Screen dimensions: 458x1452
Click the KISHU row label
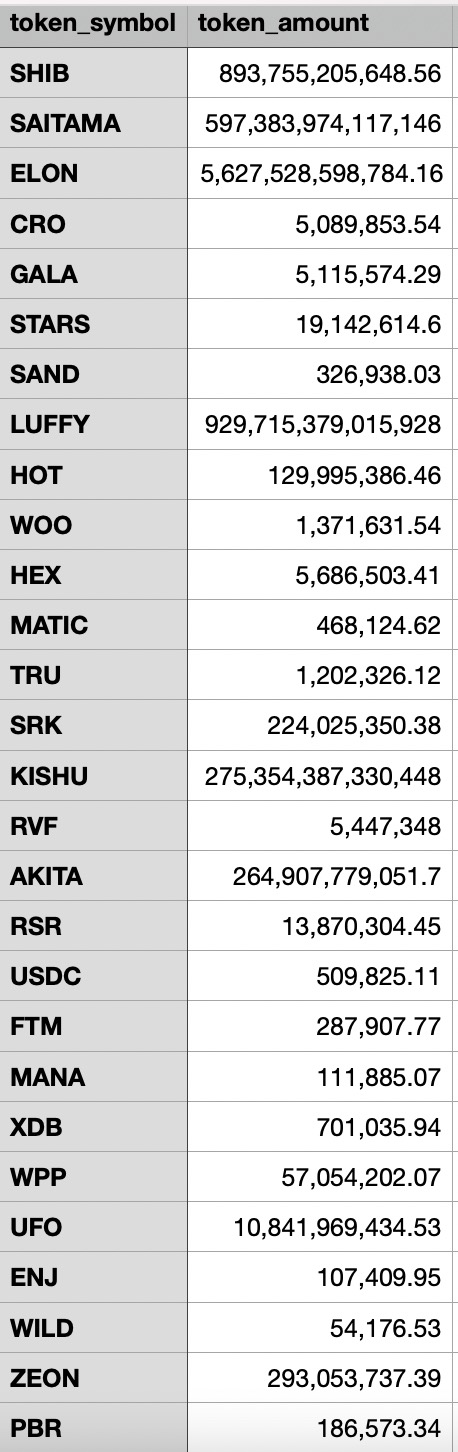tap(93, 776)
